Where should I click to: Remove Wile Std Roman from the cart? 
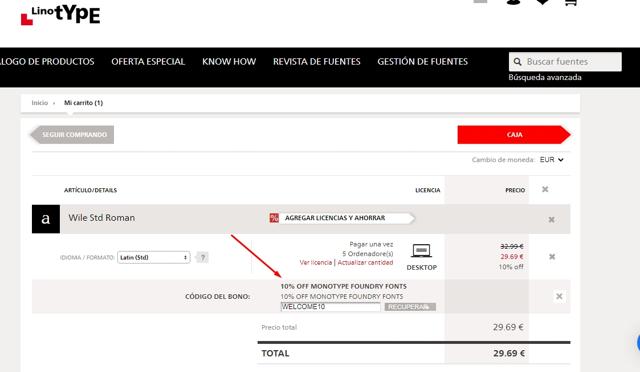[x=551, y=220]
